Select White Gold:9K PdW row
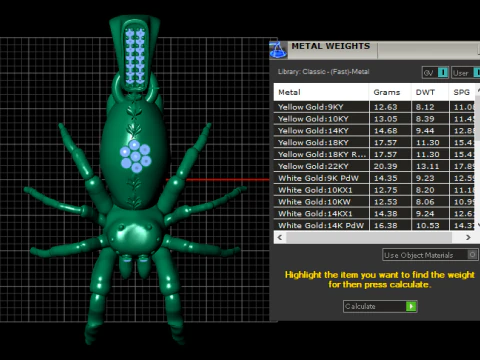480x360 pixels. [374, 178]
